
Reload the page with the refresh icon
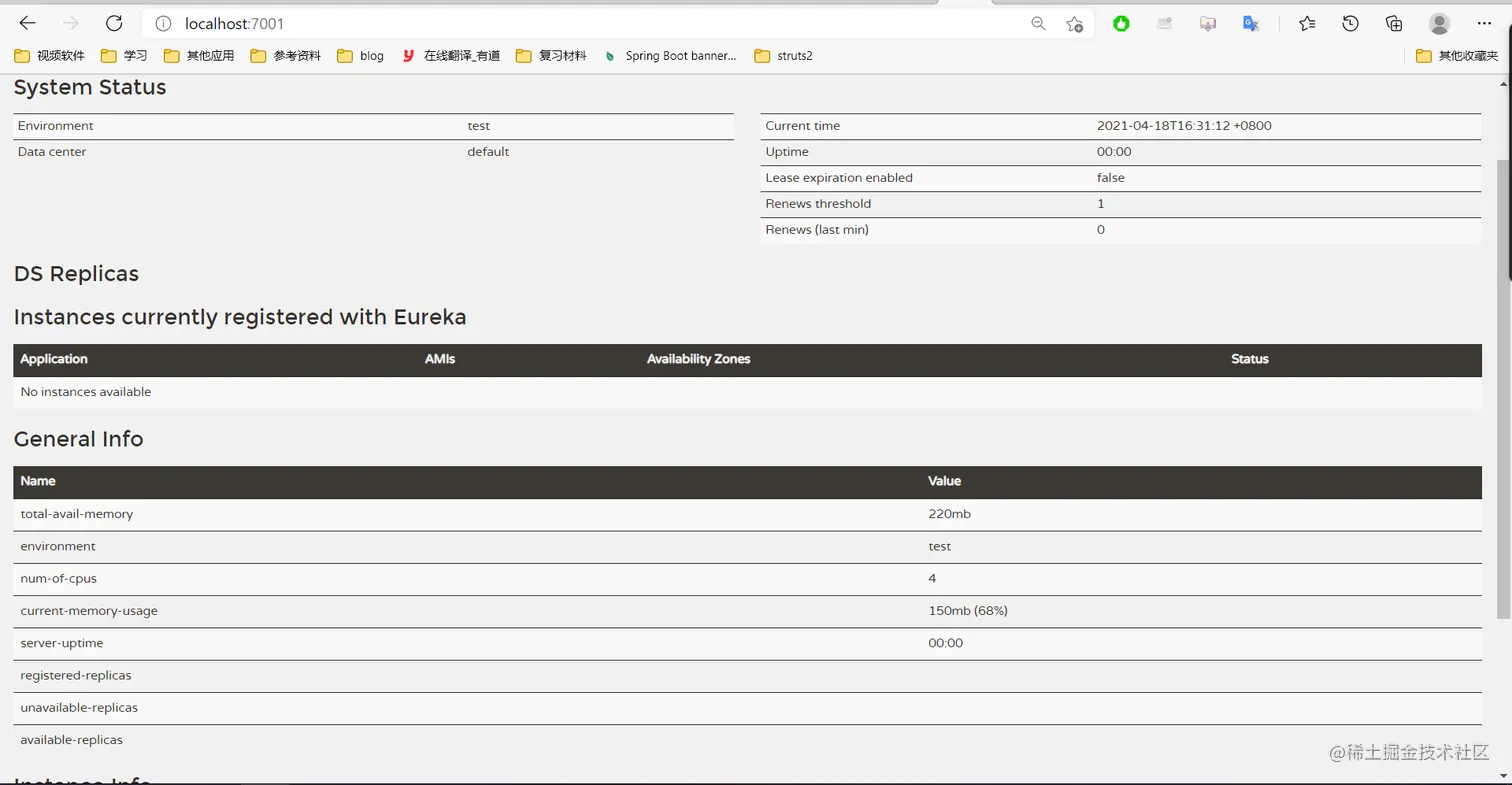click(114, 23)
